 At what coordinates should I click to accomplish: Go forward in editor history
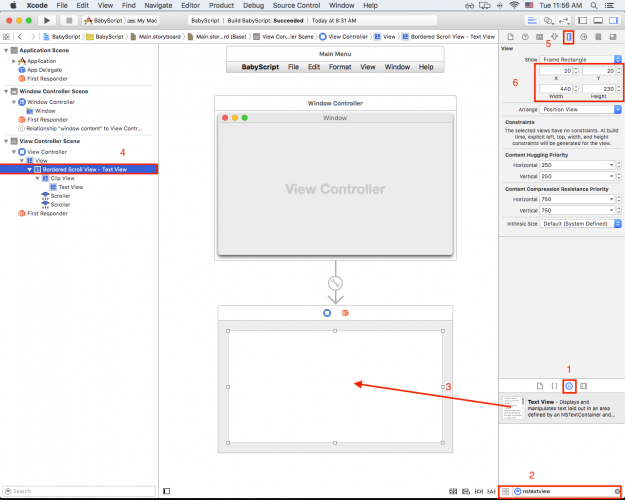(x=33, y=37)
